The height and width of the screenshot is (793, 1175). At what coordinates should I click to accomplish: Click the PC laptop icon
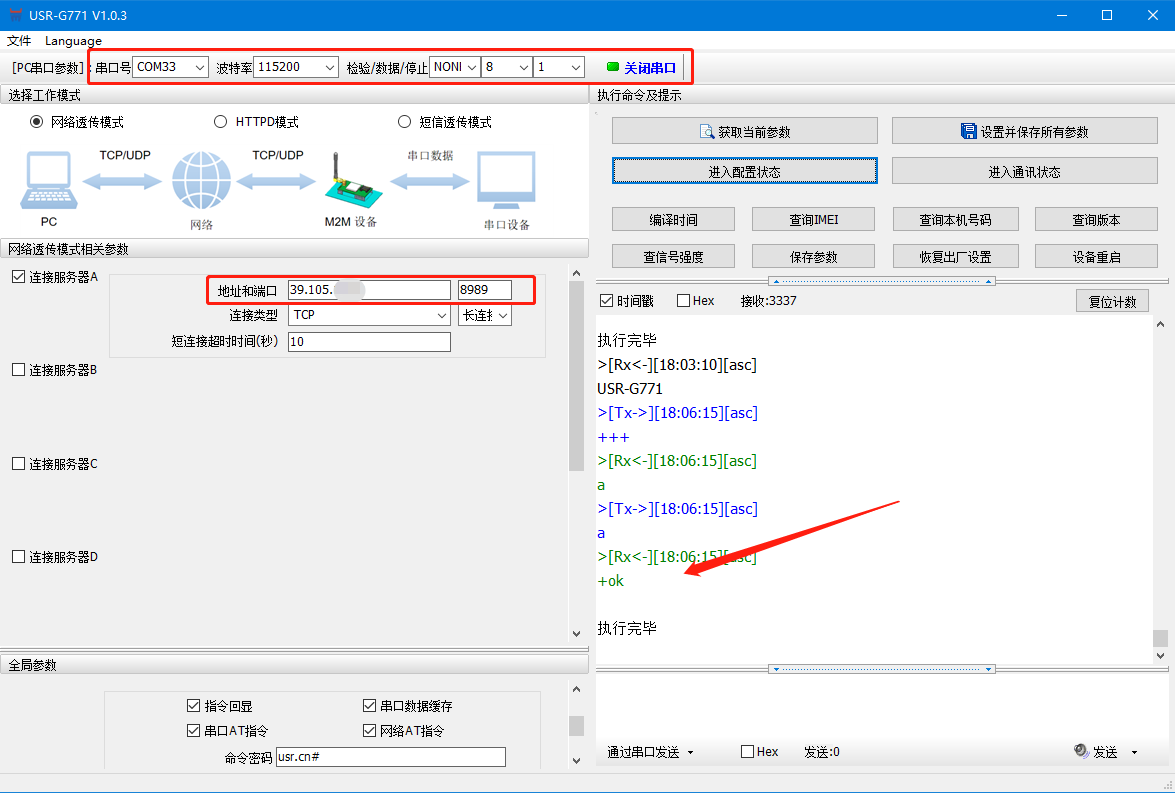point(47,181)
